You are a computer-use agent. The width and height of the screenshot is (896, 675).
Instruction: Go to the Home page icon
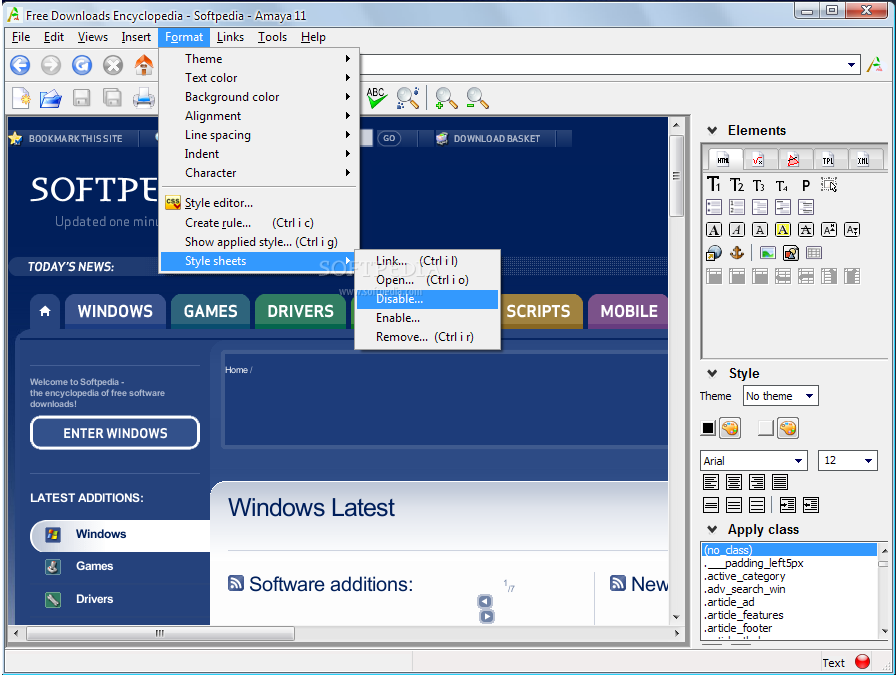[143, 65]
